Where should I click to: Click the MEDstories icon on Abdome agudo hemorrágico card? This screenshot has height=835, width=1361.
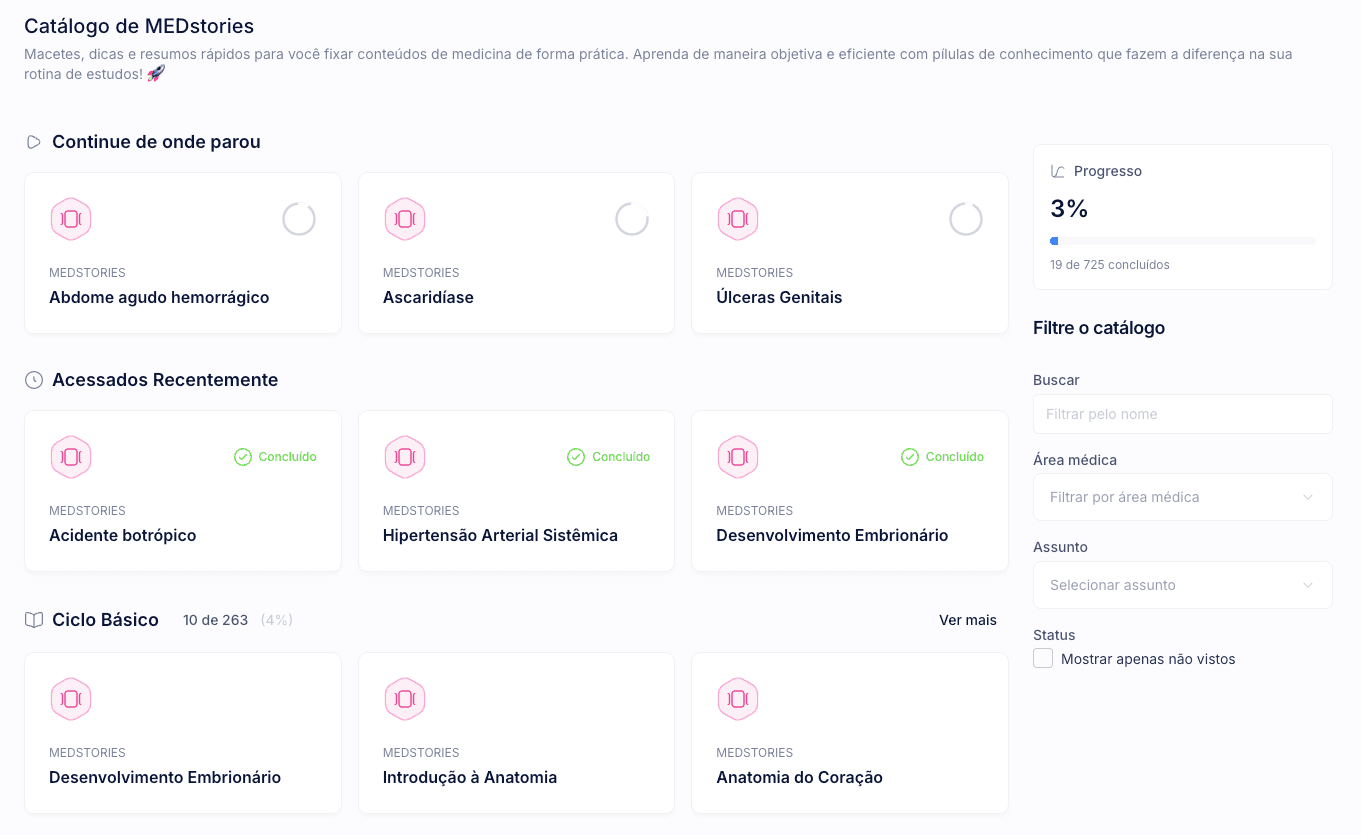pos(71,218)
